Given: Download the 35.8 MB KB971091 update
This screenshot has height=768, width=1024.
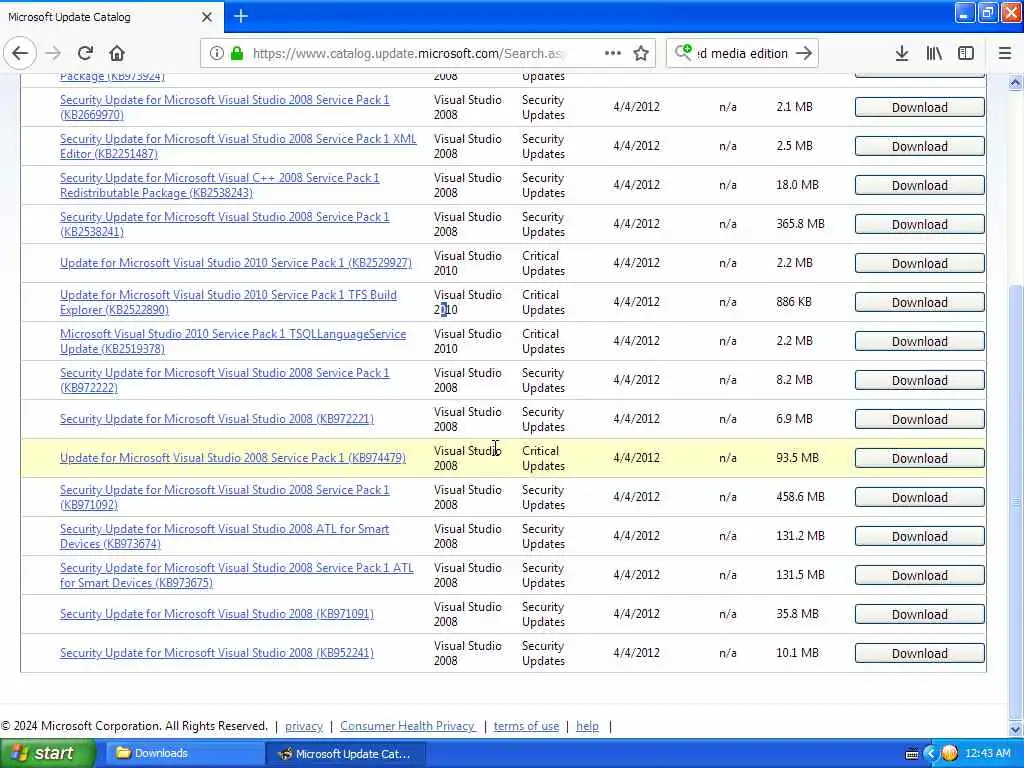Looking at the screenshot, I should point(920,615).
